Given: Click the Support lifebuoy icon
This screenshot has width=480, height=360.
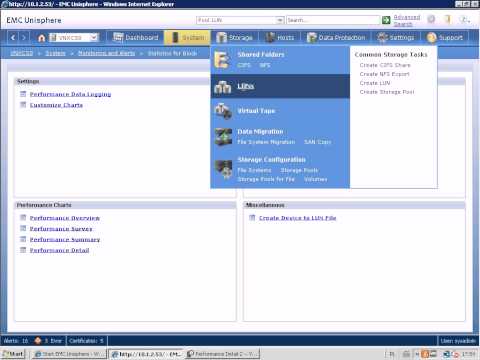Looking at the screenshot, I should [431, 38].
